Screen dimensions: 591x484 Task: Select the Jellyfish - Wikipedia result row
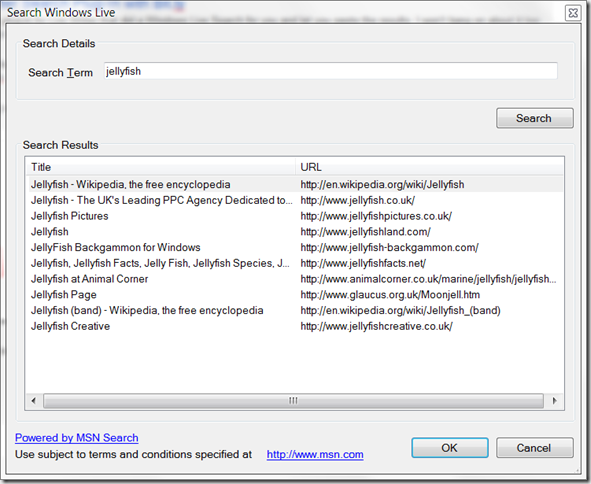[295, 184]
